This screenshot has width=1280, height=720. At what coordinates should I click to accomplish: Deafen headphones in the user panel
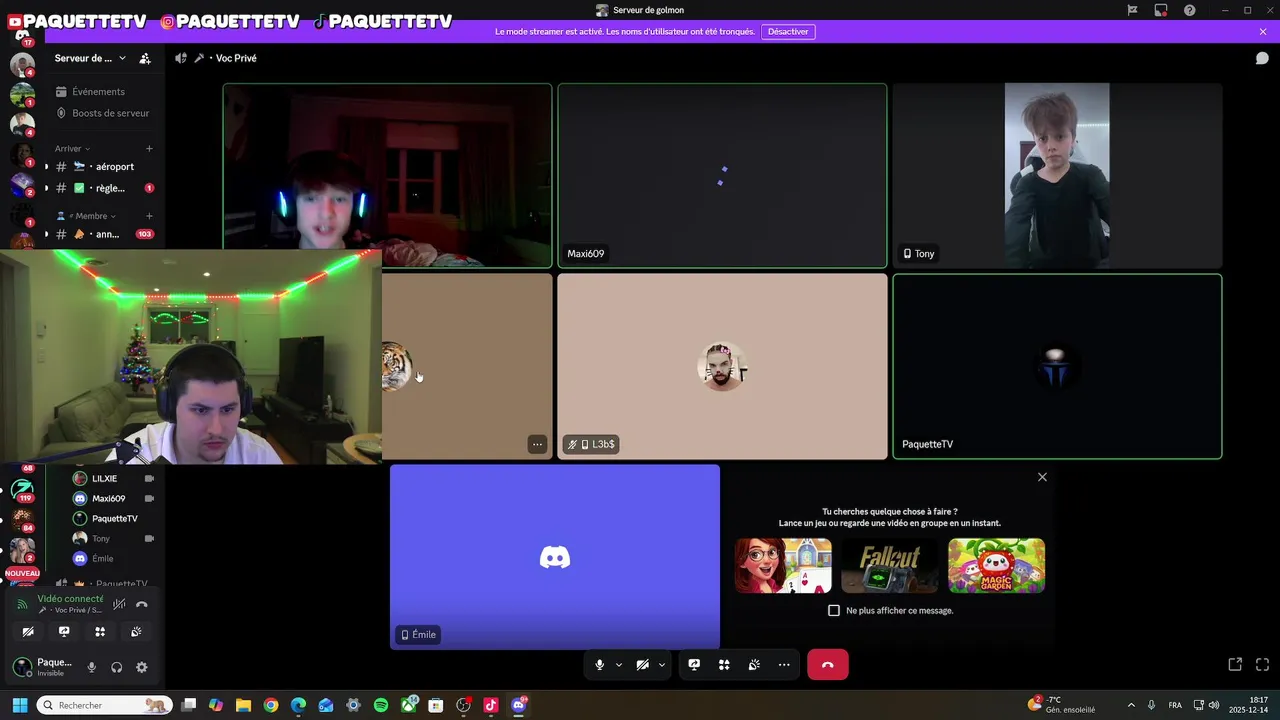pos(116,667)
